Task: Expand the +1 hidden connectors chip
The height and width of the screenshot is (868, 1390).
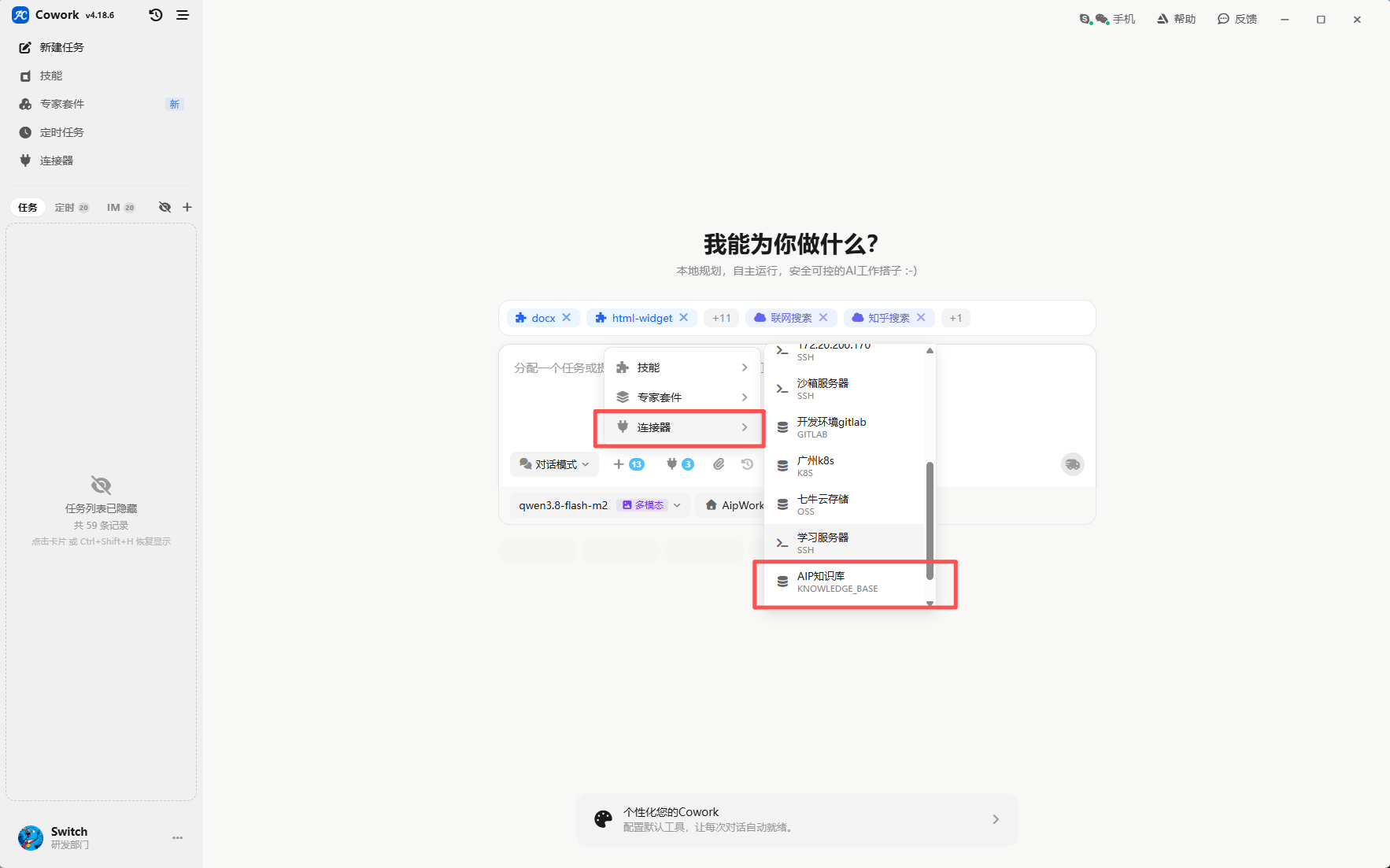Action: pos(956,318)
